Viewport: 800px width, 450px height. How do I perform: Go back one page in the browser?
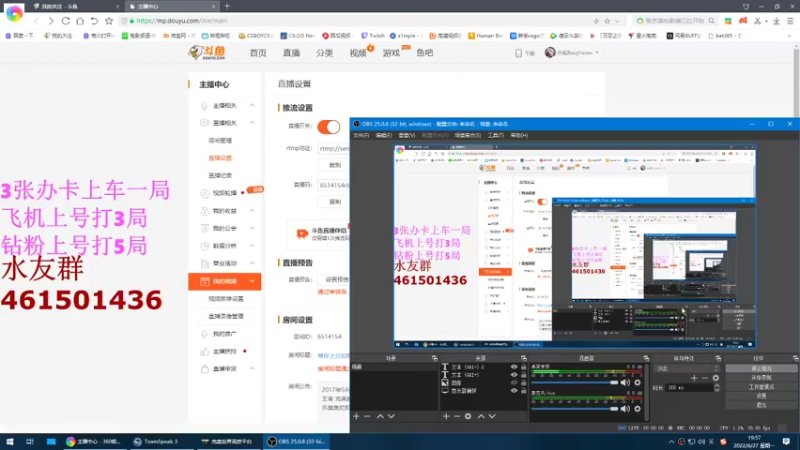pyautogui.click(x=36, y=21)
